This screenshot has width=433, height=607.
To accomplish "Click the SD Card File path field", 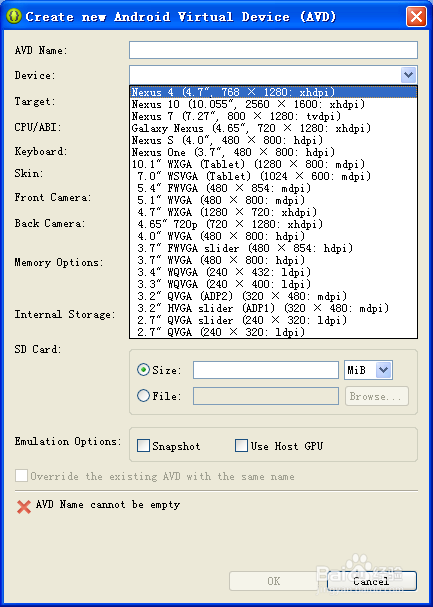I will 266,396.
